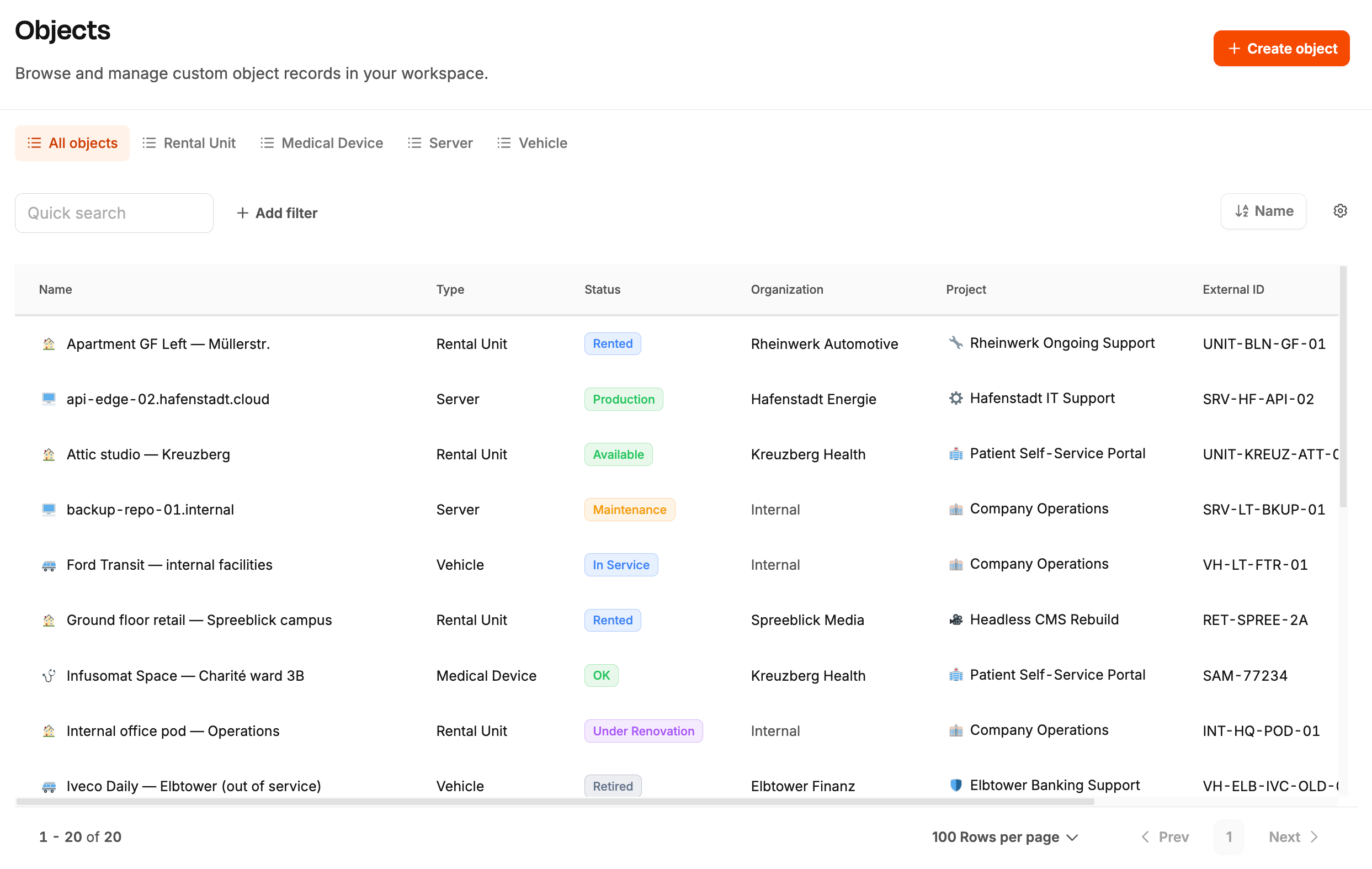The width and height of the screenshot is (1372, 869).
Task: Click the gear icon beside Hafenstadt IT Support
Action: point(955,398)
